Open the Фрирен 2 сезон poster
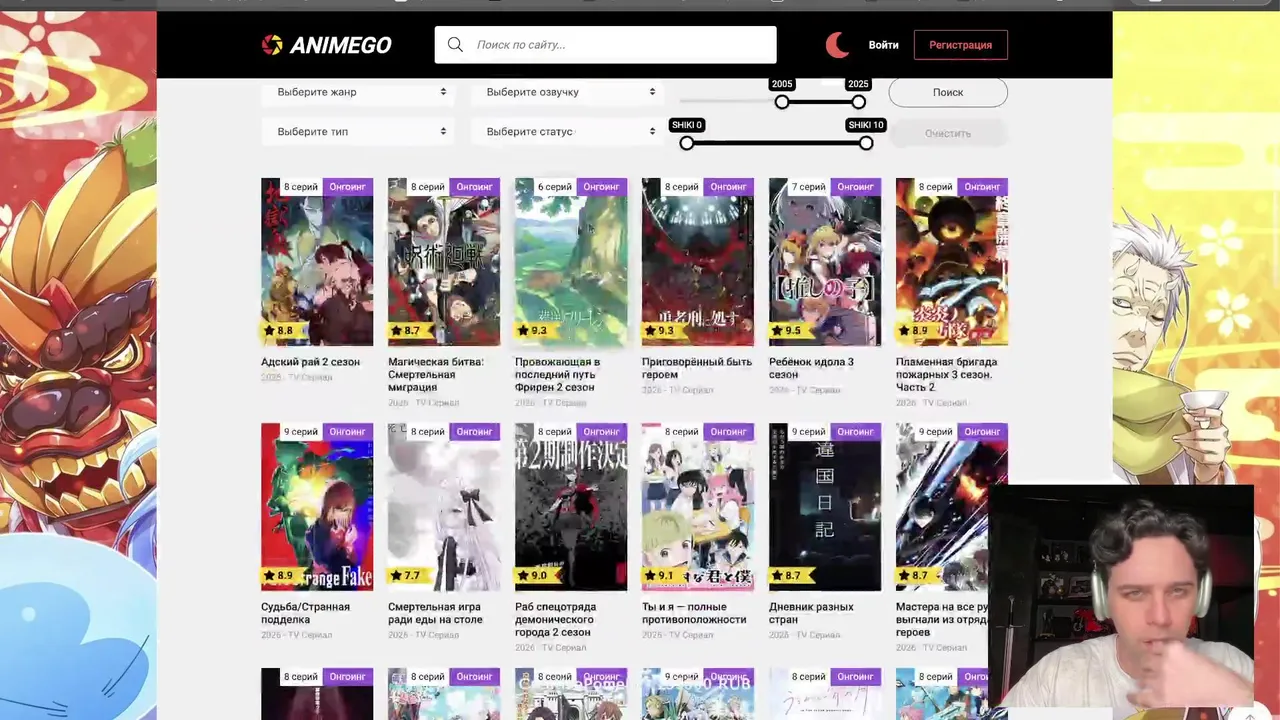1280x720 pixels. pos(571,262)
